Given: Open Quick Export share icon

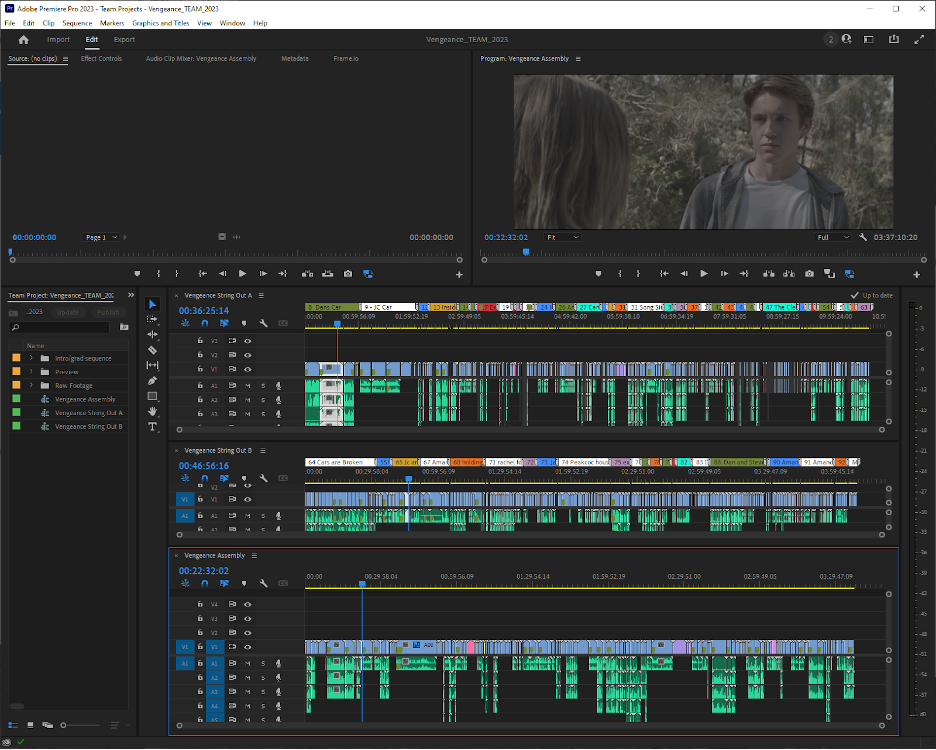Looking at the screenshot, I should pyautogui.click(x=894, y=39).
